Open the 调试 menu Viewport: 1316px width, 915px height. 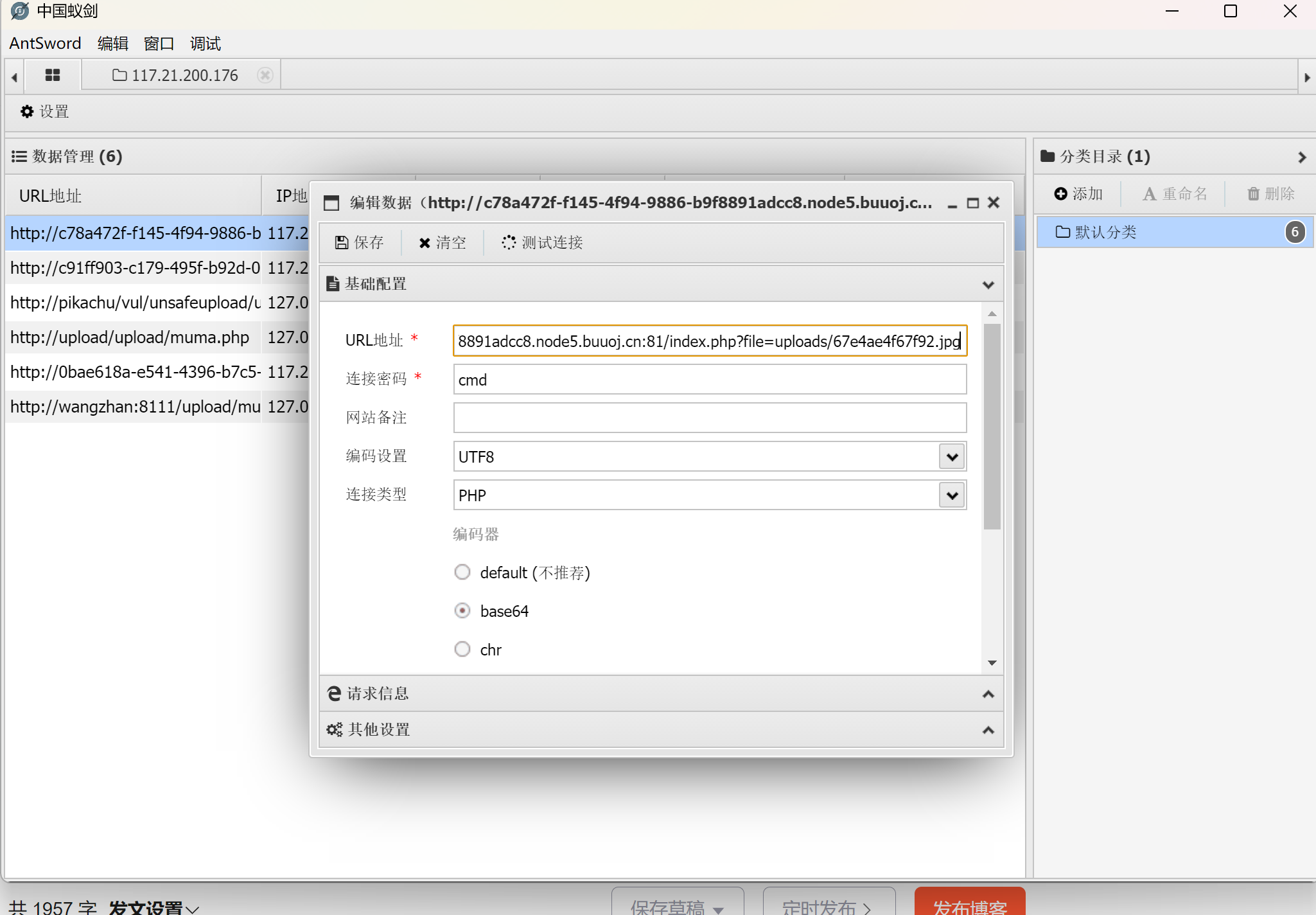pos(206,43)
